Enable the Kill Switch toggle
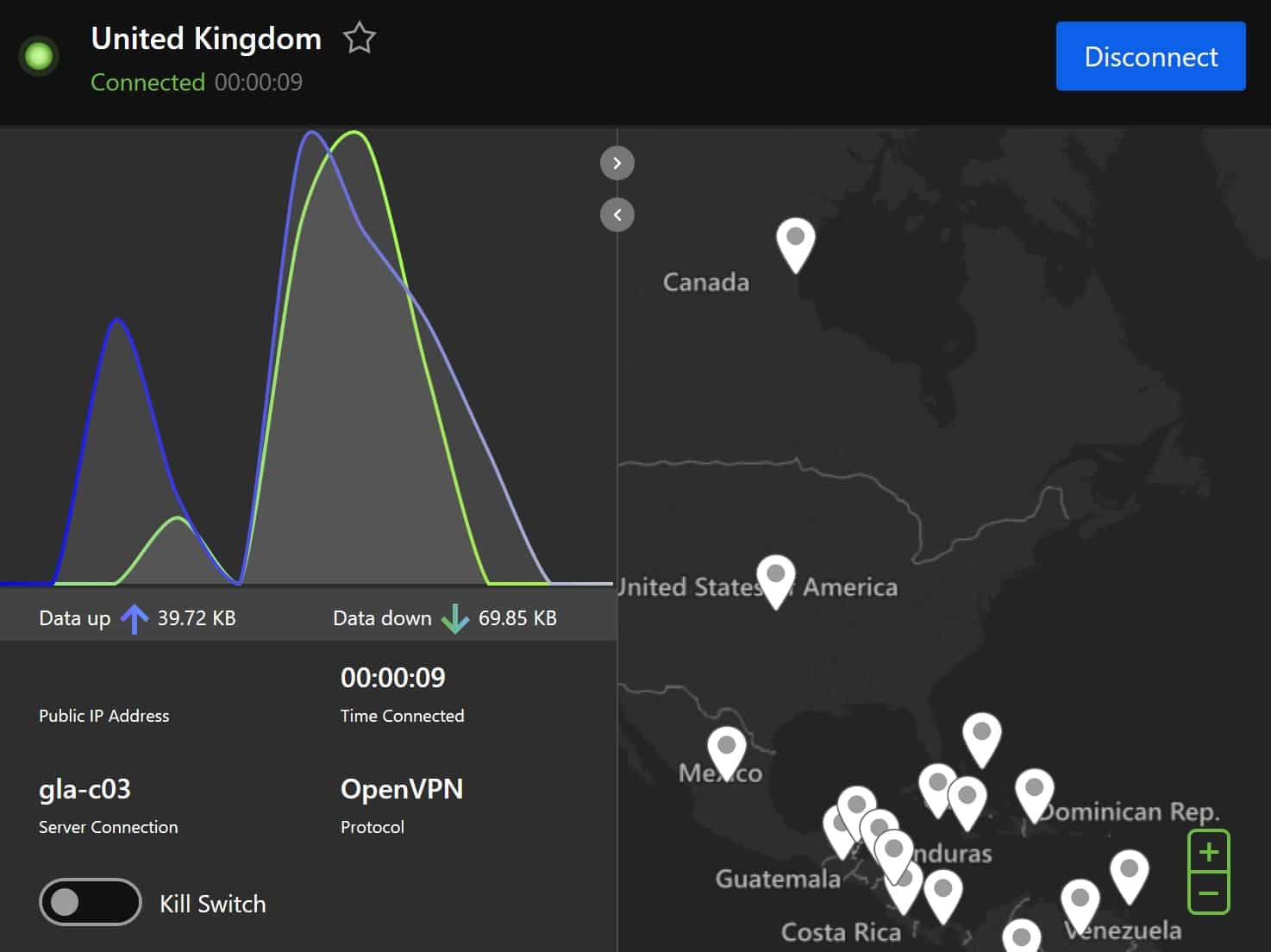Screen dimensions: 1271x952 pyautogui.click(x=91, y=902)
